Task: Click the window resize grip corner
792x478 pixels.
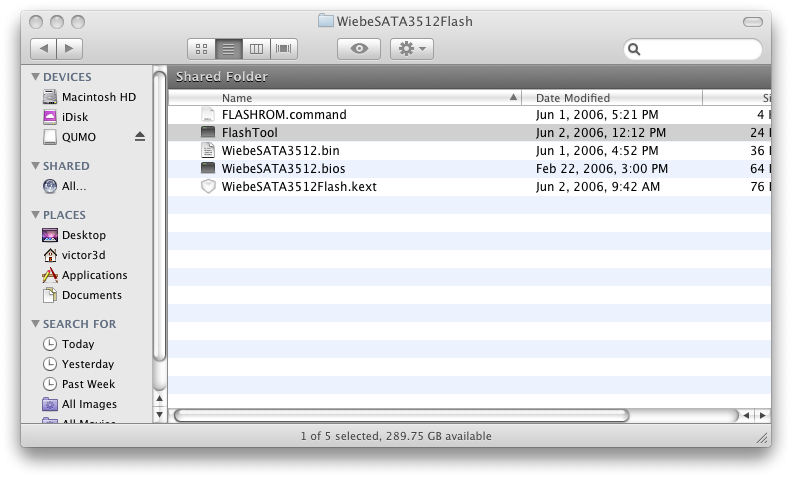Action: pos(762,438)
